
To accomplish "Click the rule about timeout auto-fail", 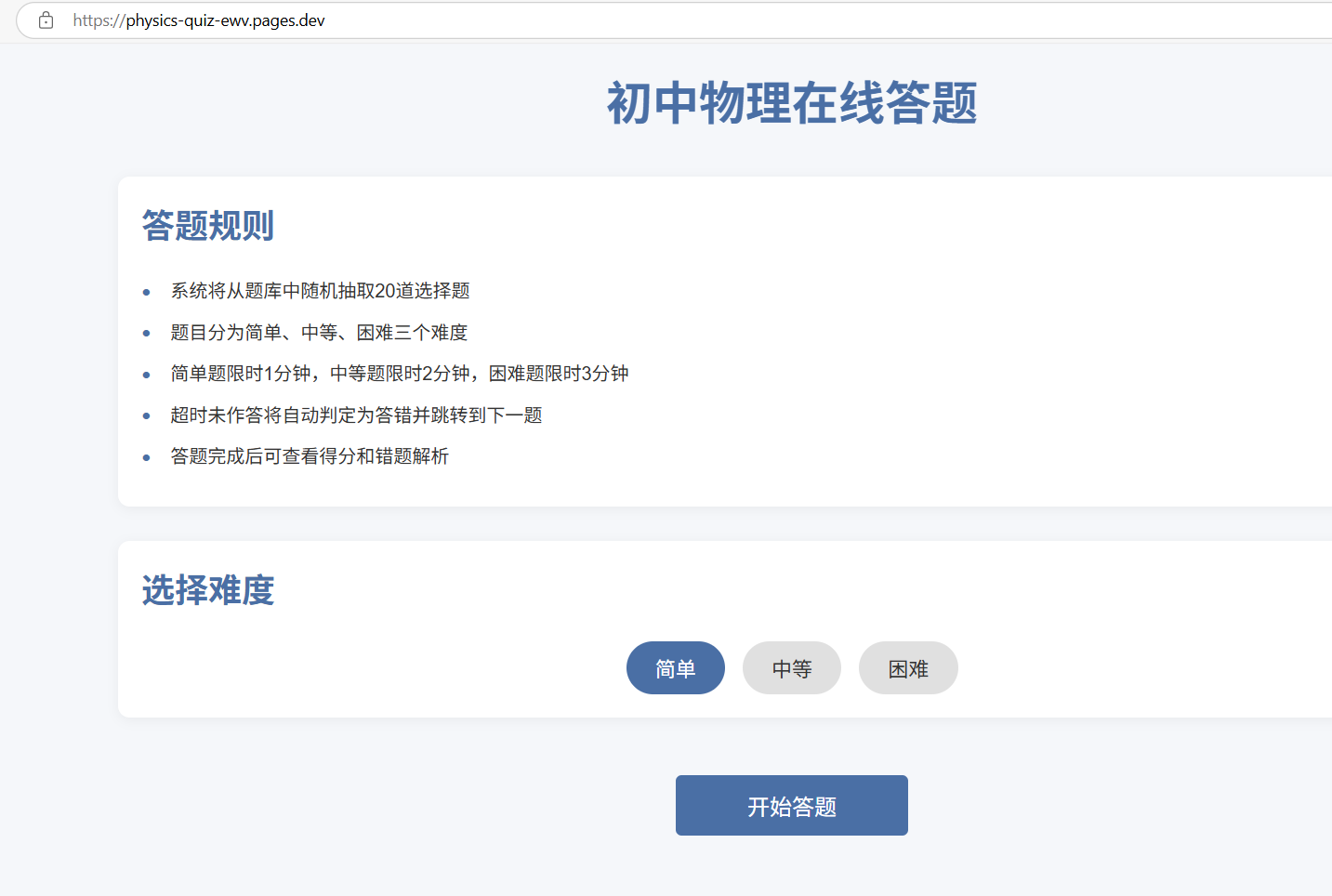I will [x=357, y=415].
